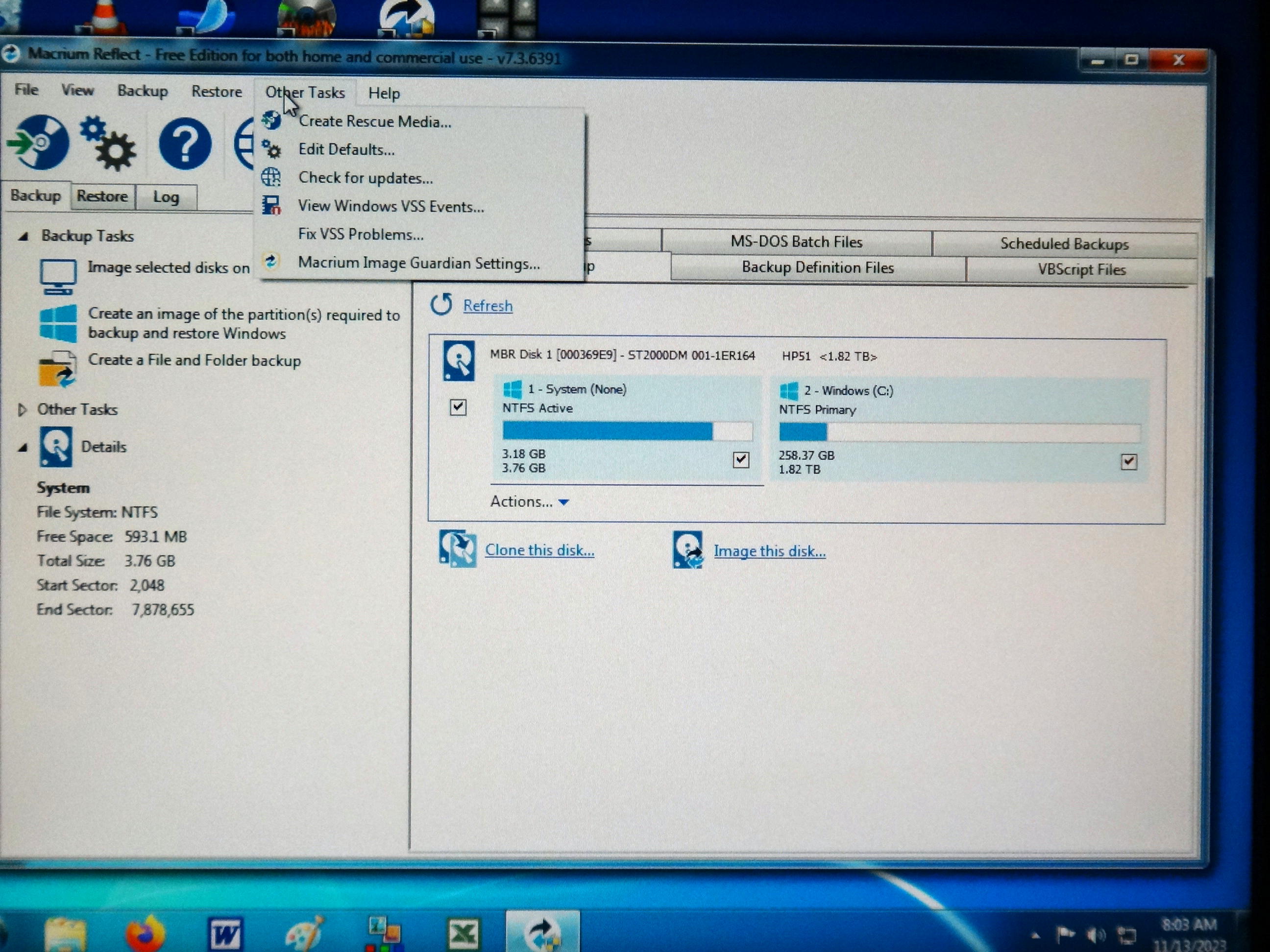Open the Help menu
The image size is (1270, 952).
[x=384, y=93]
